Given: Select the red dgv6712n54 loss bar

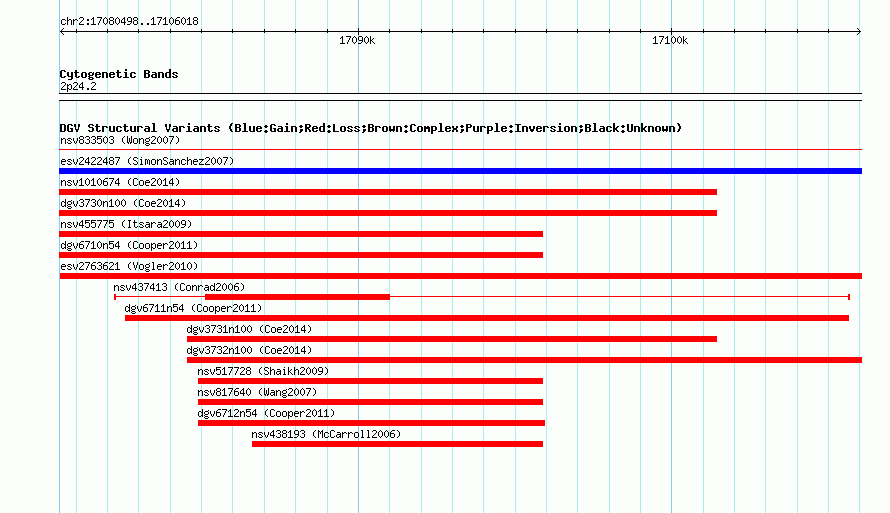Looking at the screenshot, I should (371, 423).
